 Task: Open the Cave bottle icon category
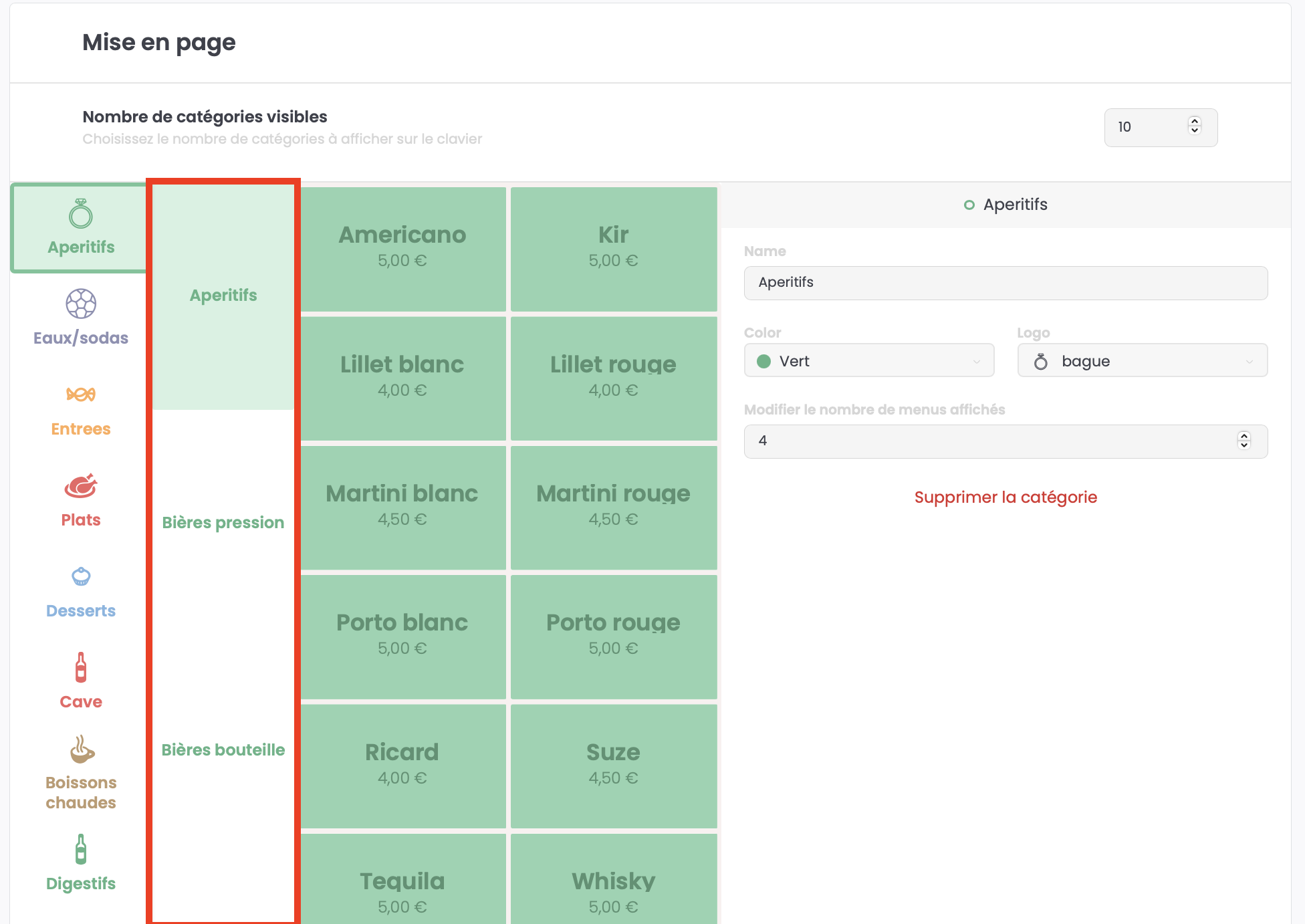coord(80,681)
